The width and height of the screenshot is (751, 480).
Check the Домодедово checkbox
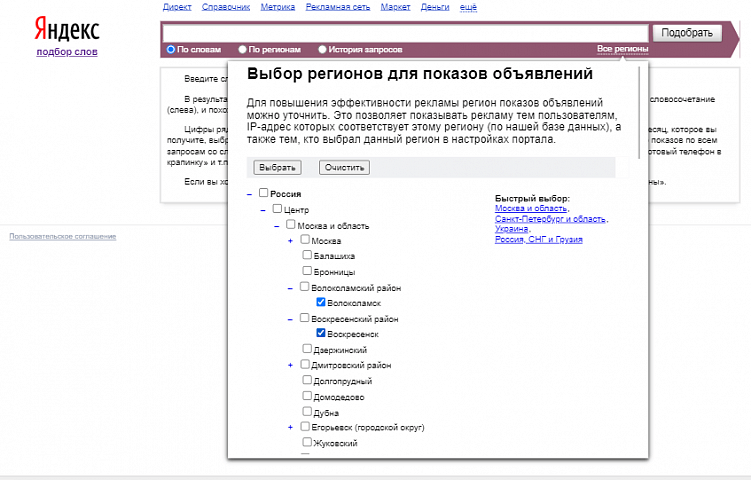307,396
